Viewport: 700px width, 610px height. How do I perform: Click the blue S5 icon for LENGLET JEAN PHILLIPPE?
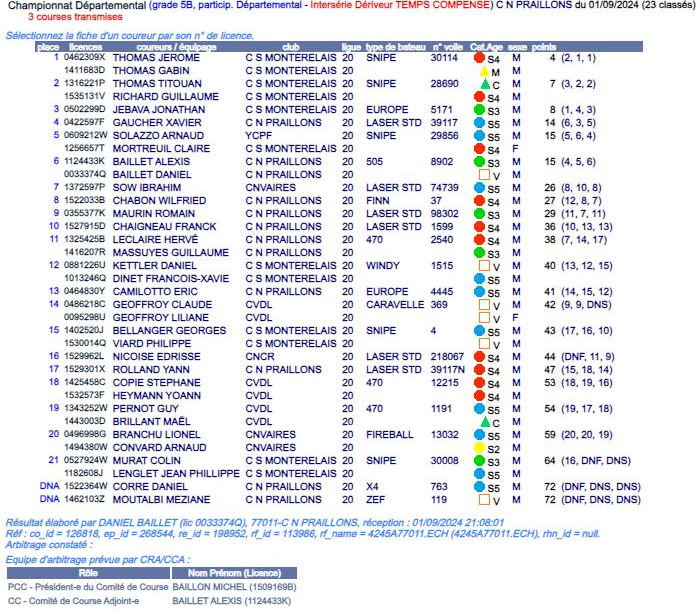[479, 473]
